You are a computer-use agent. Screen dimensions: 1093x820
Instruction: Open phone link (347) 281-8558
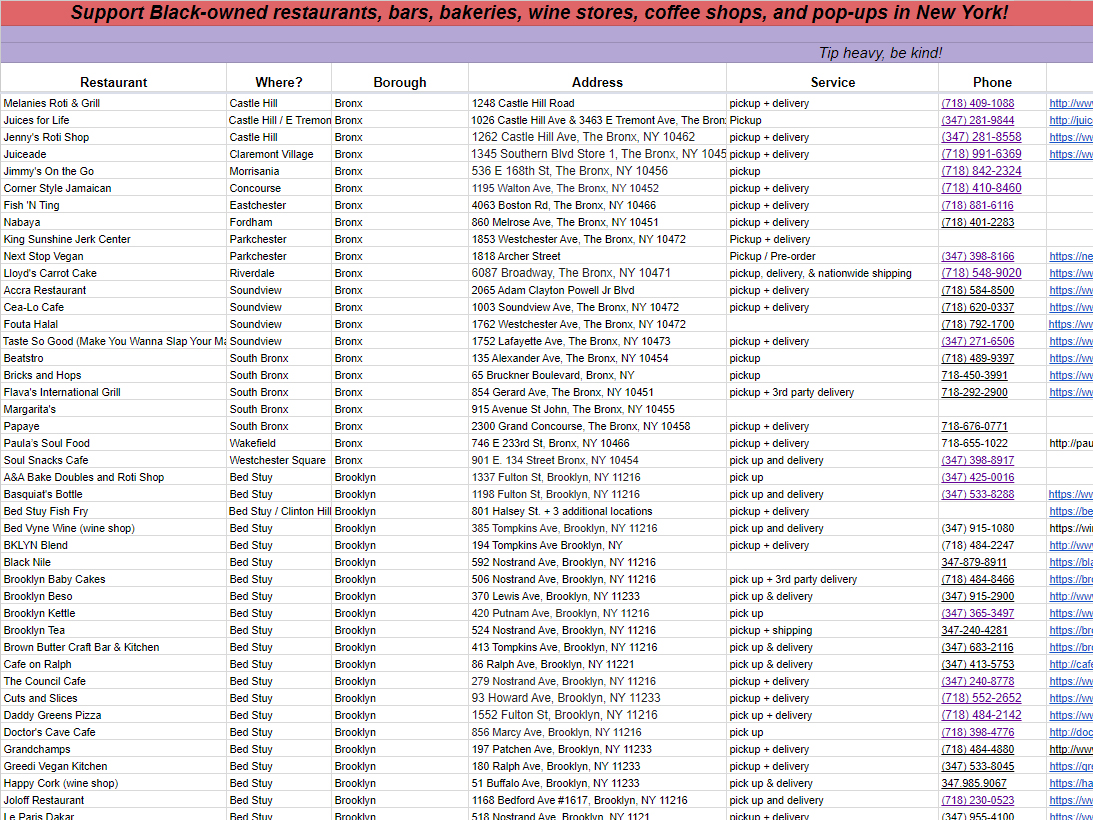[981, 137]
